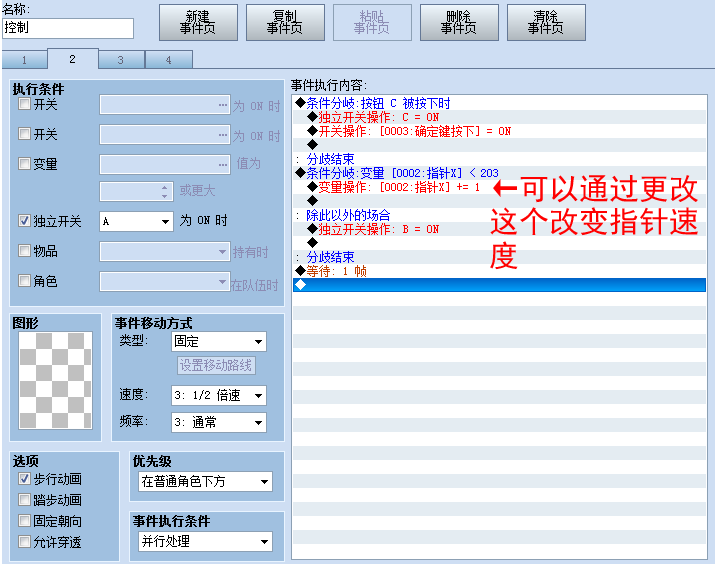
Task: Switch to event page tab 1
Action: [25, 60]
